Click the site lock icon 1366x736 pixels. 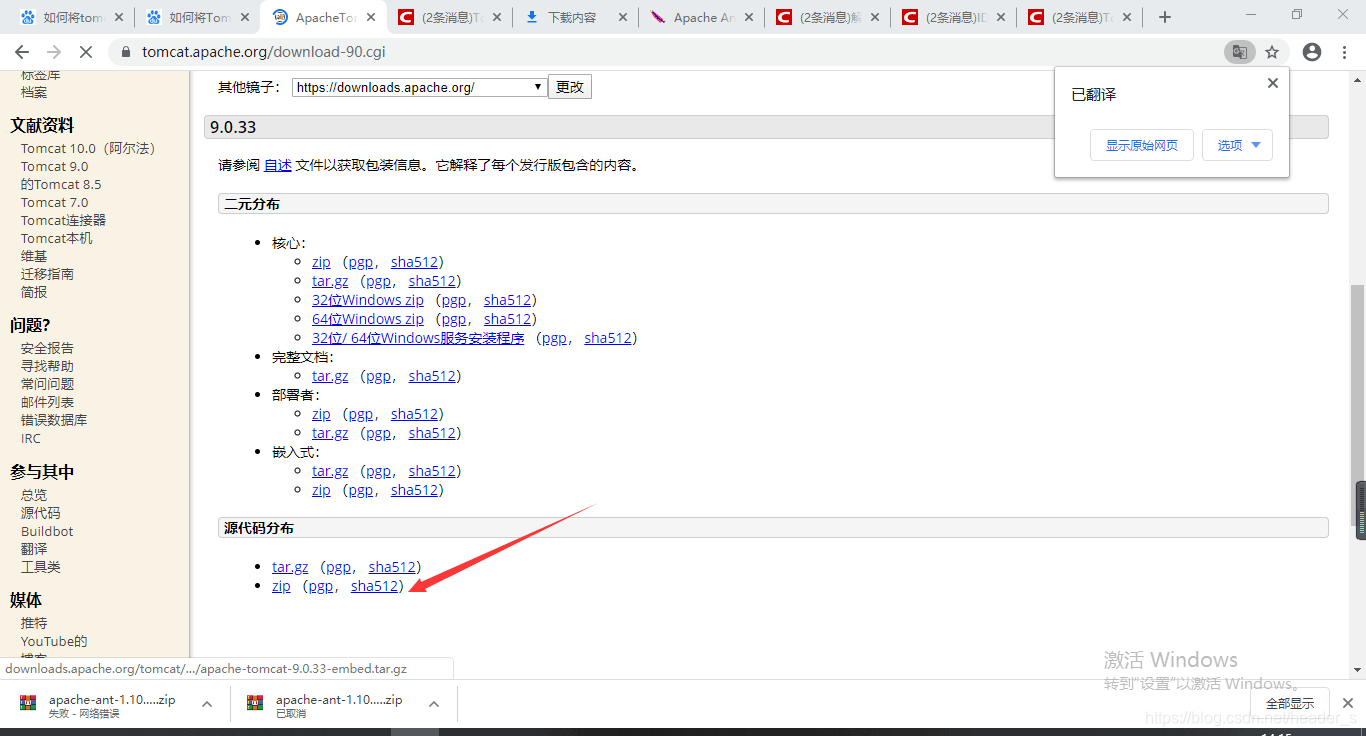(125, 52)
